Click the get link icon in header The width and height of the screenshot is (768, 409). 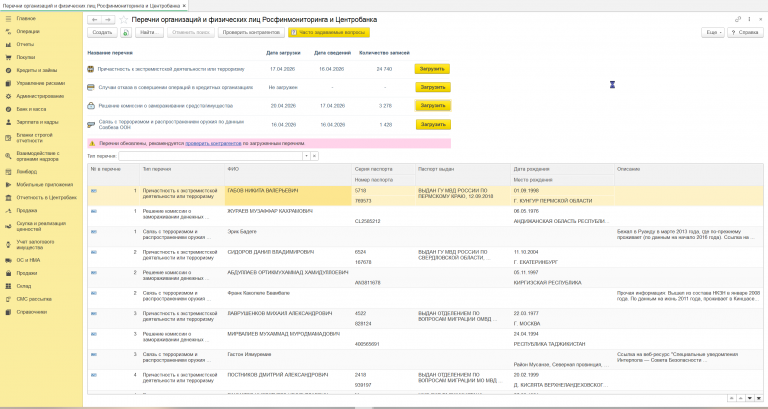[x=738, y=20]
